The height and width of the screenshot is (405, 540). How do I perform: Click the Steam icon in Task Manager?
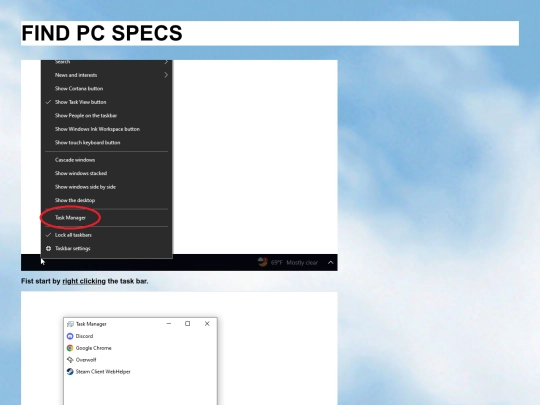pos(70,372)
